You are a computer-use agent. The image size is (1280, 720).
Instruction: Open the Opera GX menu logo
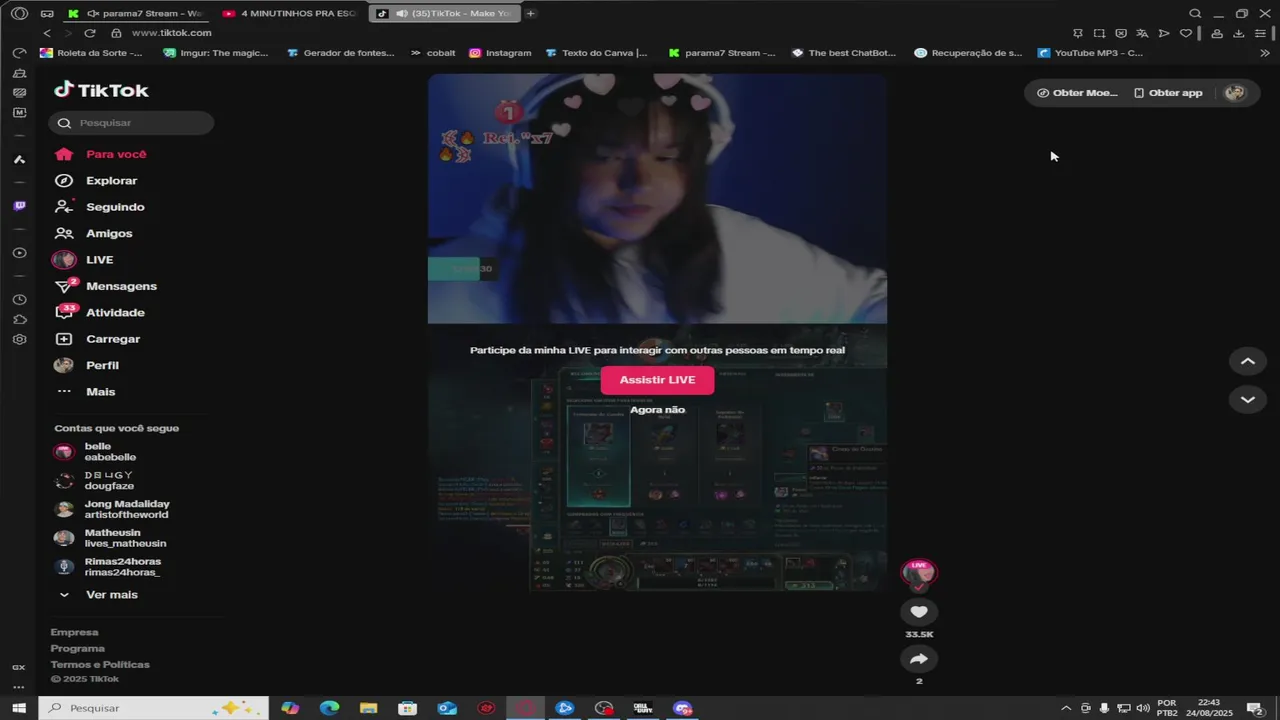[19, 13]
